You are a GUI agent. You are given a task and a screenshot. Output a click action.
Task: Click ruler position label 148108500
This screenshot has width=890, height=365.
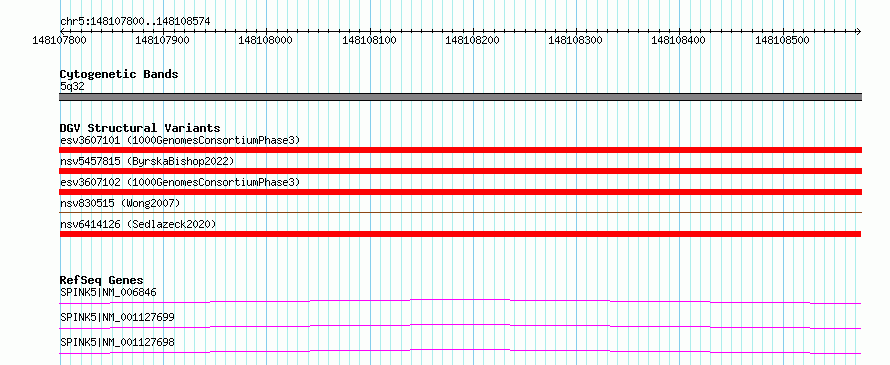coord(783,40)
